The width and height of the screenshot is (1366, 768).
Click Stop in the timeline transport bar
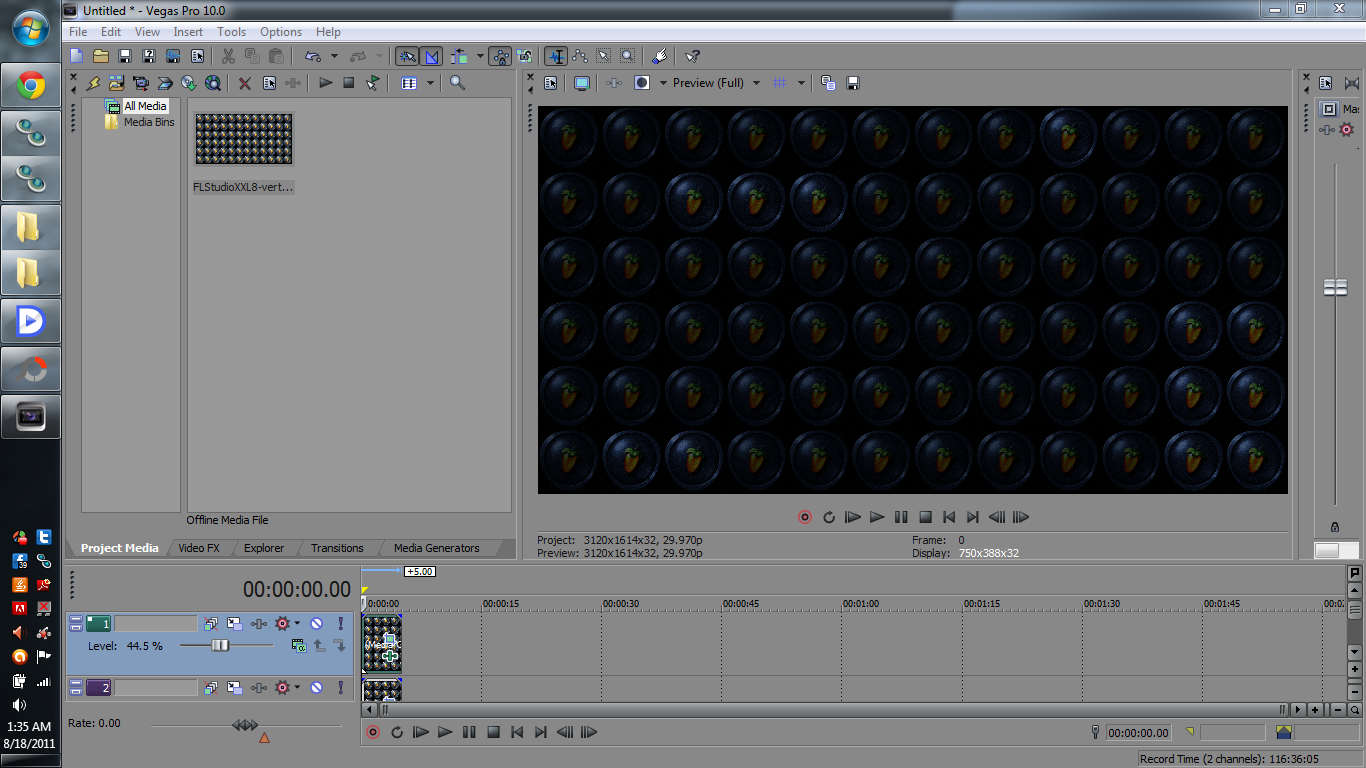pyautogui.click(x=493, y=732)
